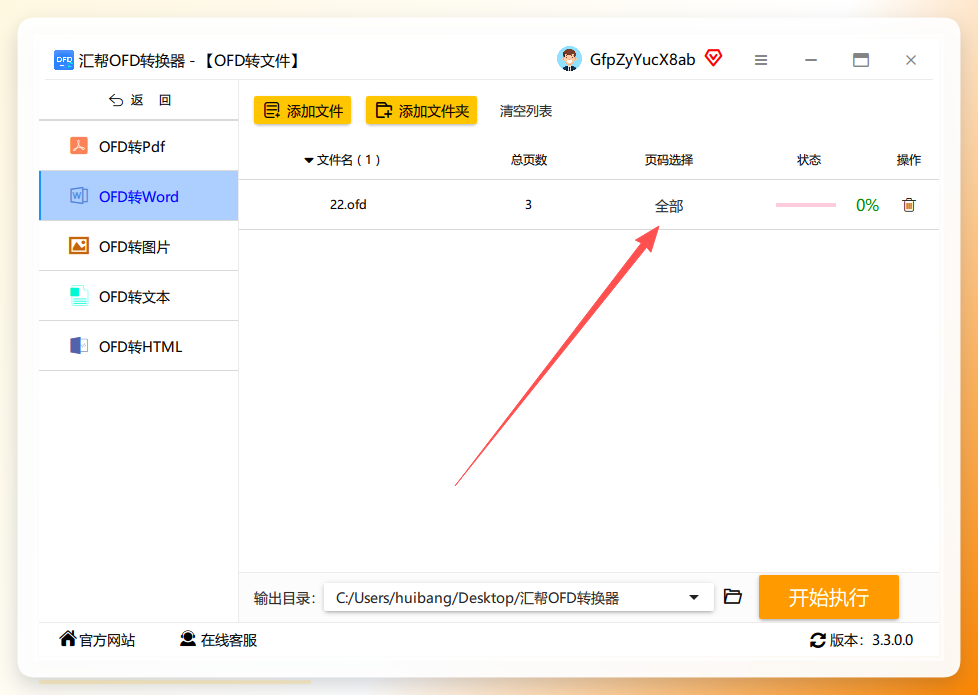Minimize the converter window
This screenshot has height=695, width=978.
click(x=811, y=60)
